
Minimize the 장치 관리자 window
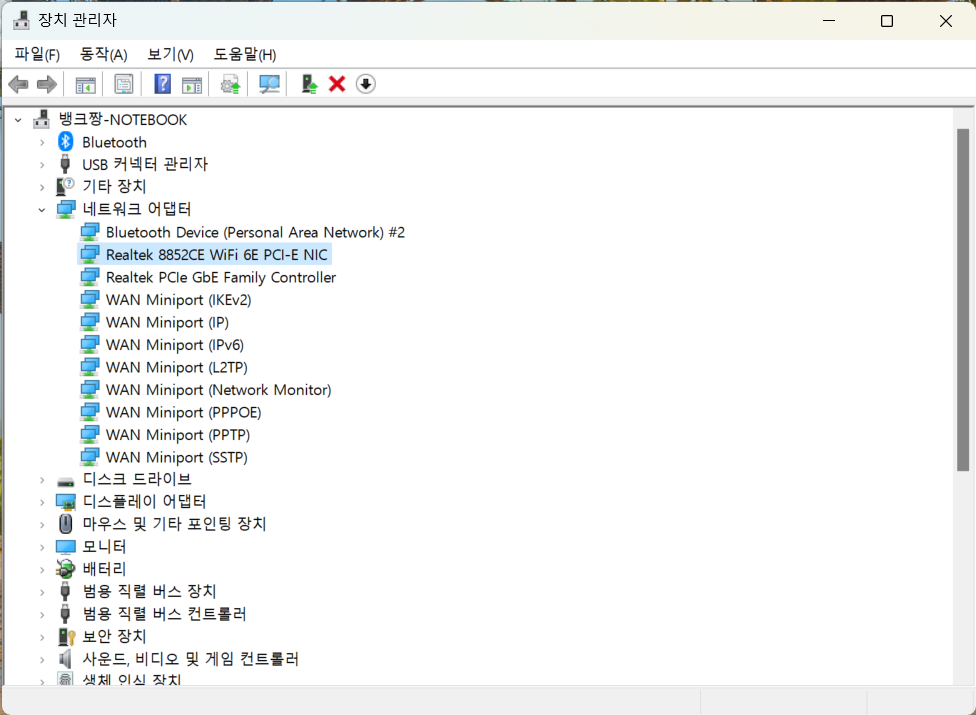829,21
